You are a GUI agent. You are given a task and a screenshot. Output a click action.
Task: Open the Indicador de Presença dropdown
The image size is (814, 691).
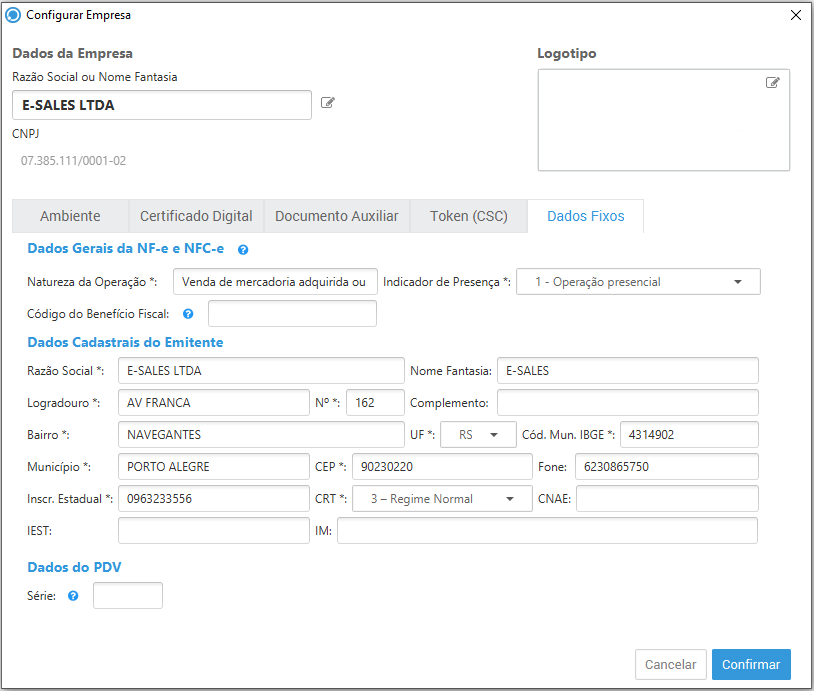(x=638, y=282)
